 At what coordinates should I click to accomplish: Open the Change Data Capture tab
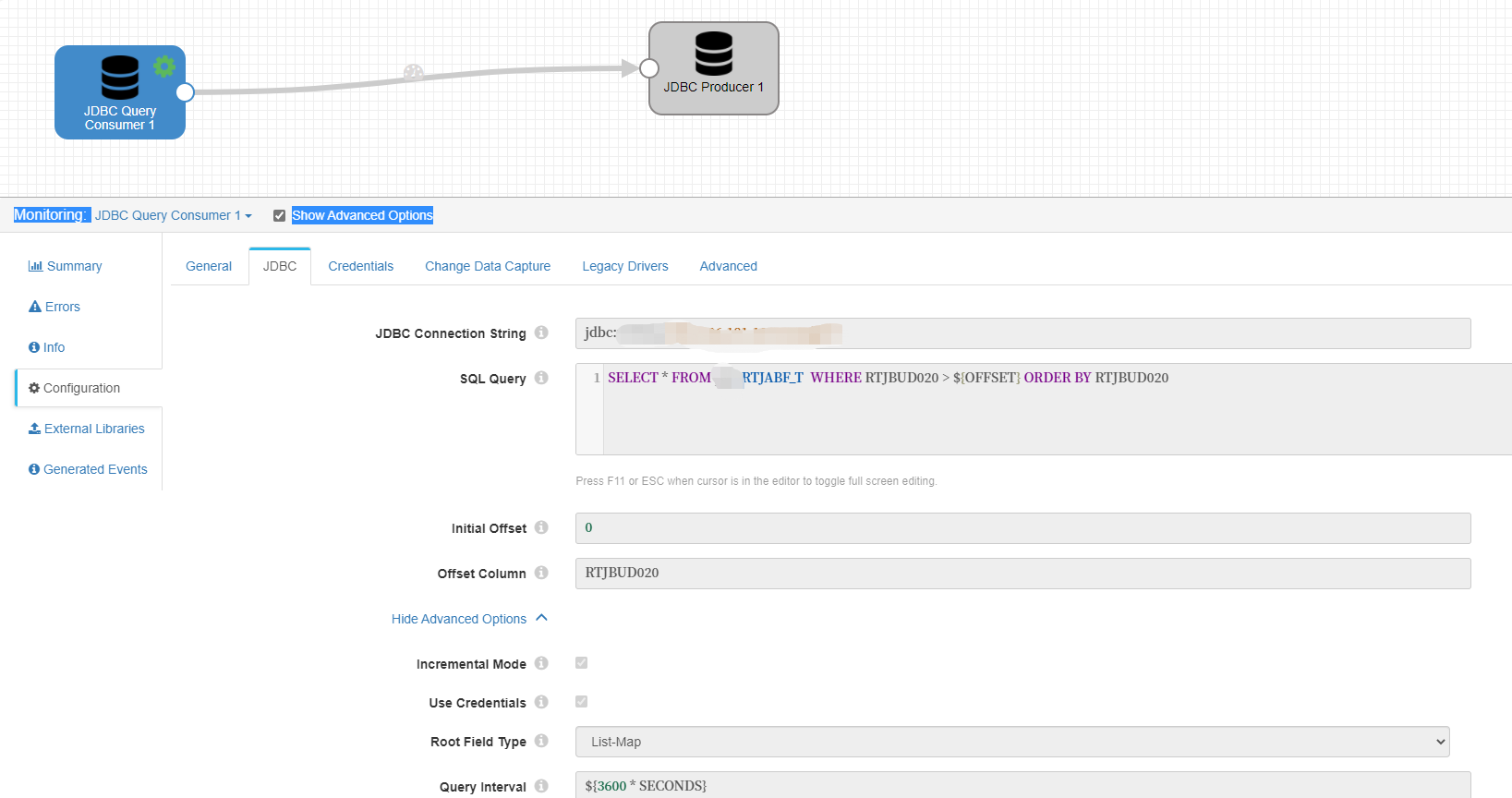[x=488, y=266]
